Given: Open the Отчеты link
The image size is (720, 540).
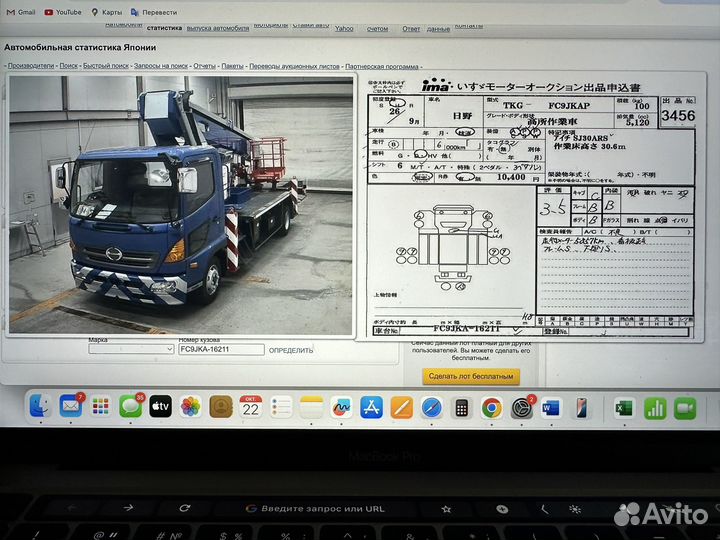Looking at the screenshot, I should 204,66.
